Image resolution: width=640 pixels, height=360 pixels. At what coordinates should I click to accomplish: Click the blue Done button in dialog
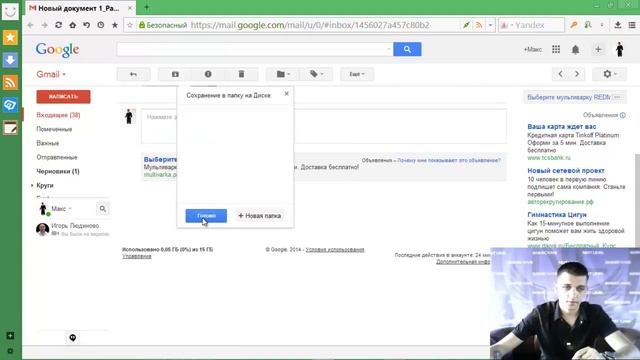click(x=206, y=216)
